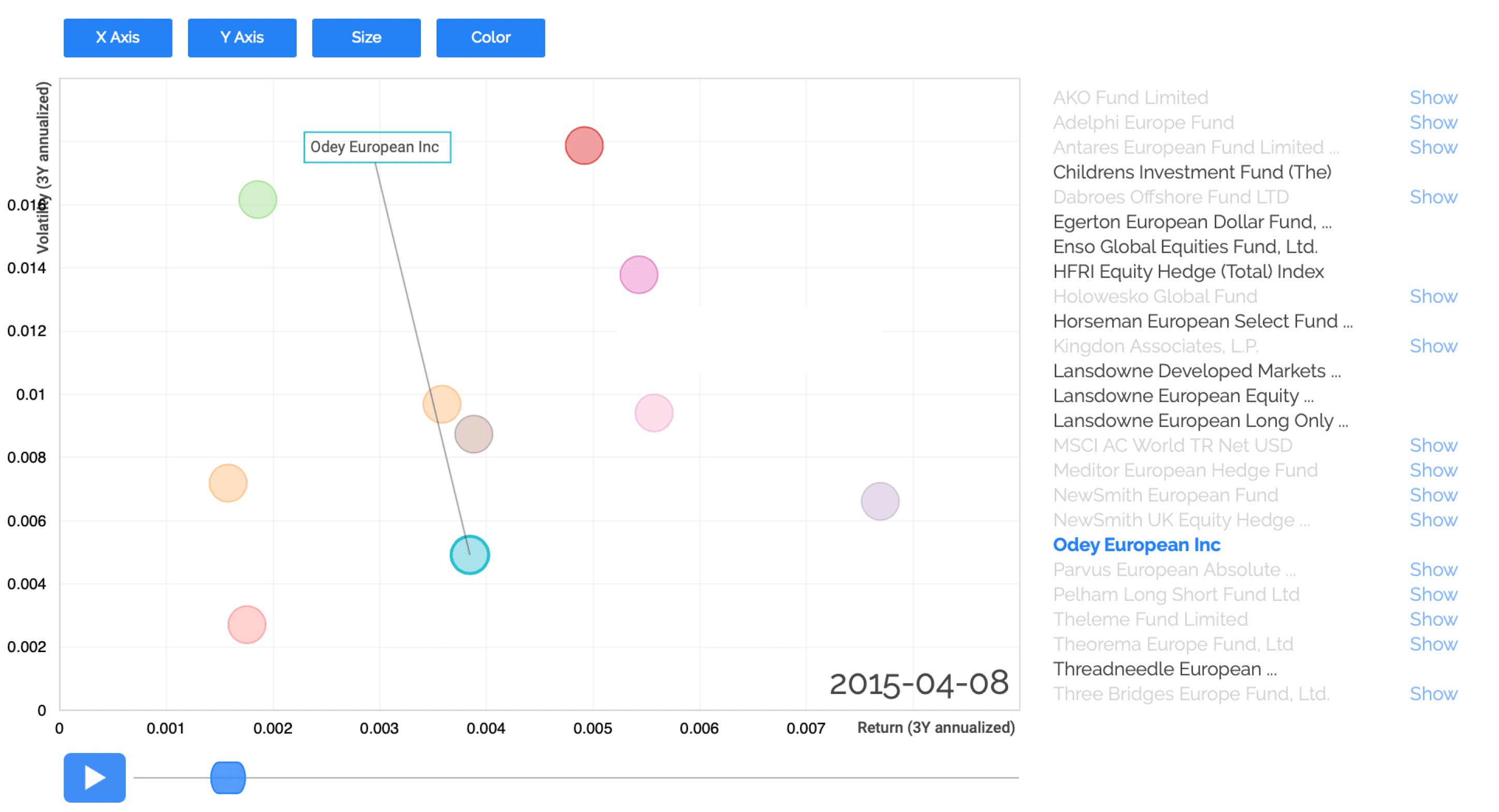
Task: Select HFRI Equity Hedge (Total) Index
Action: pyautogui.click(x=1188, y=272)
